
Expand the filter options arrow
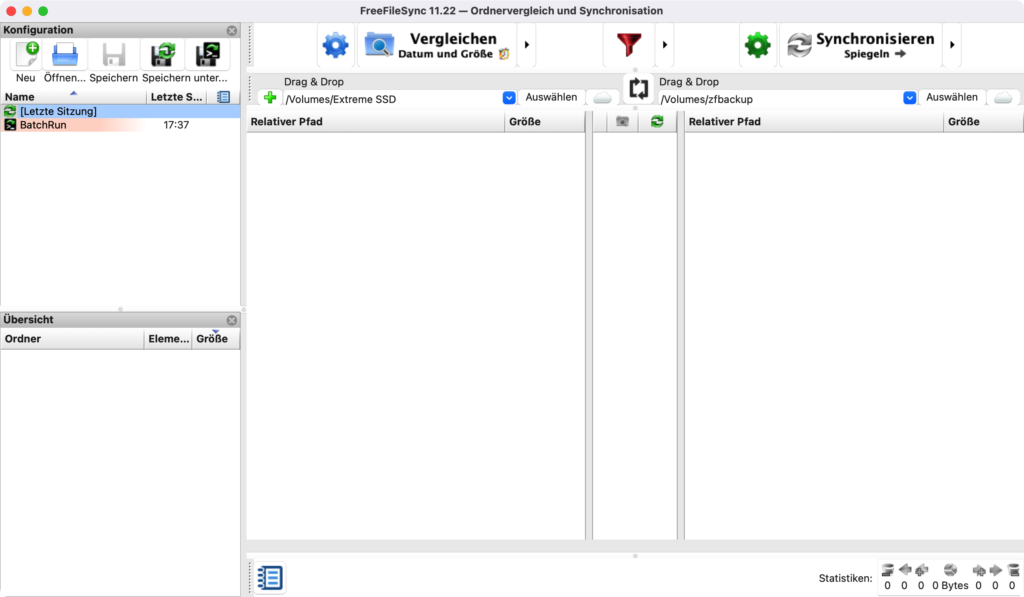pyautogui.click(x=665, y=45)
